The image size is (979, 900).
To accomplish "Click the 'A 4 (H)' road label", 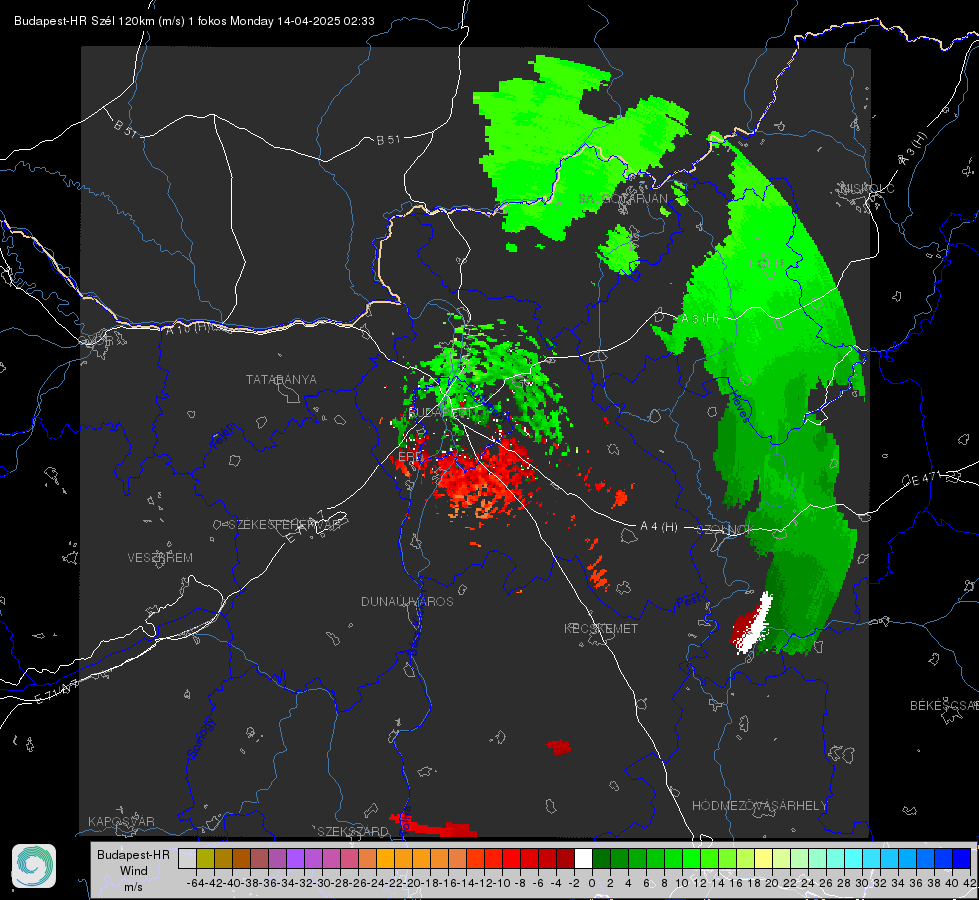I will click(x=659, y=527).
